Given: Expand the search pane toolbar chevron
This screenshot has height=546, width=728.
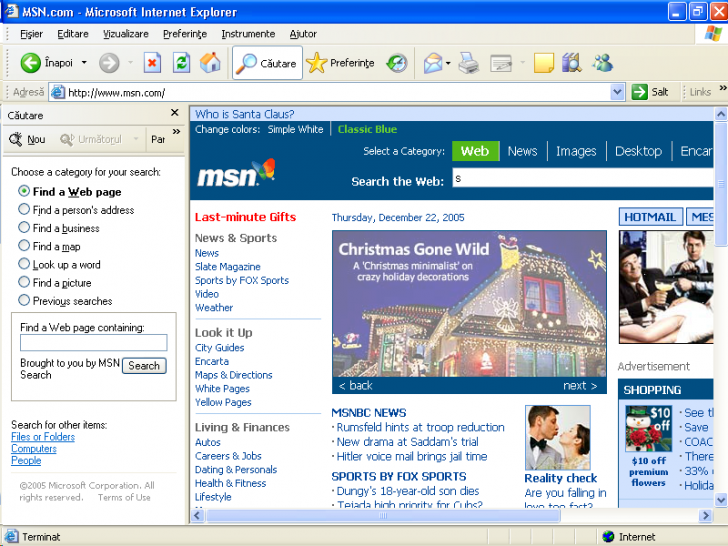Looking at the screenshot, I should click(176, 132).
